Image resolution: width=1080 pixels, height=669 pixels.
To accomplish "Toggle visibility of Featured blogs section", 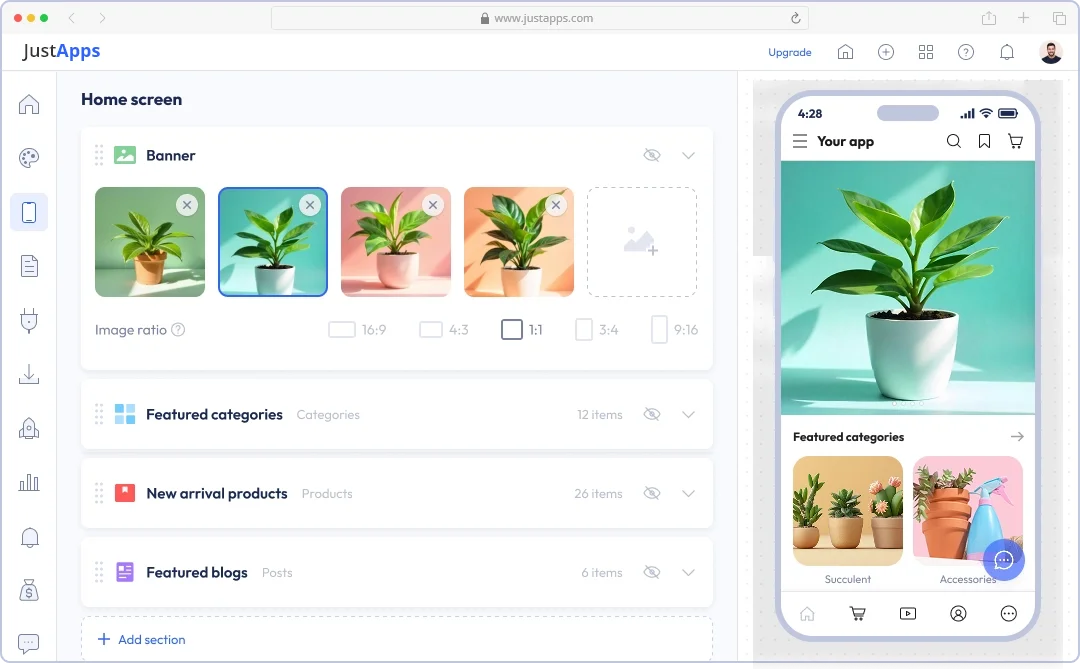I will tap(652, 573).
